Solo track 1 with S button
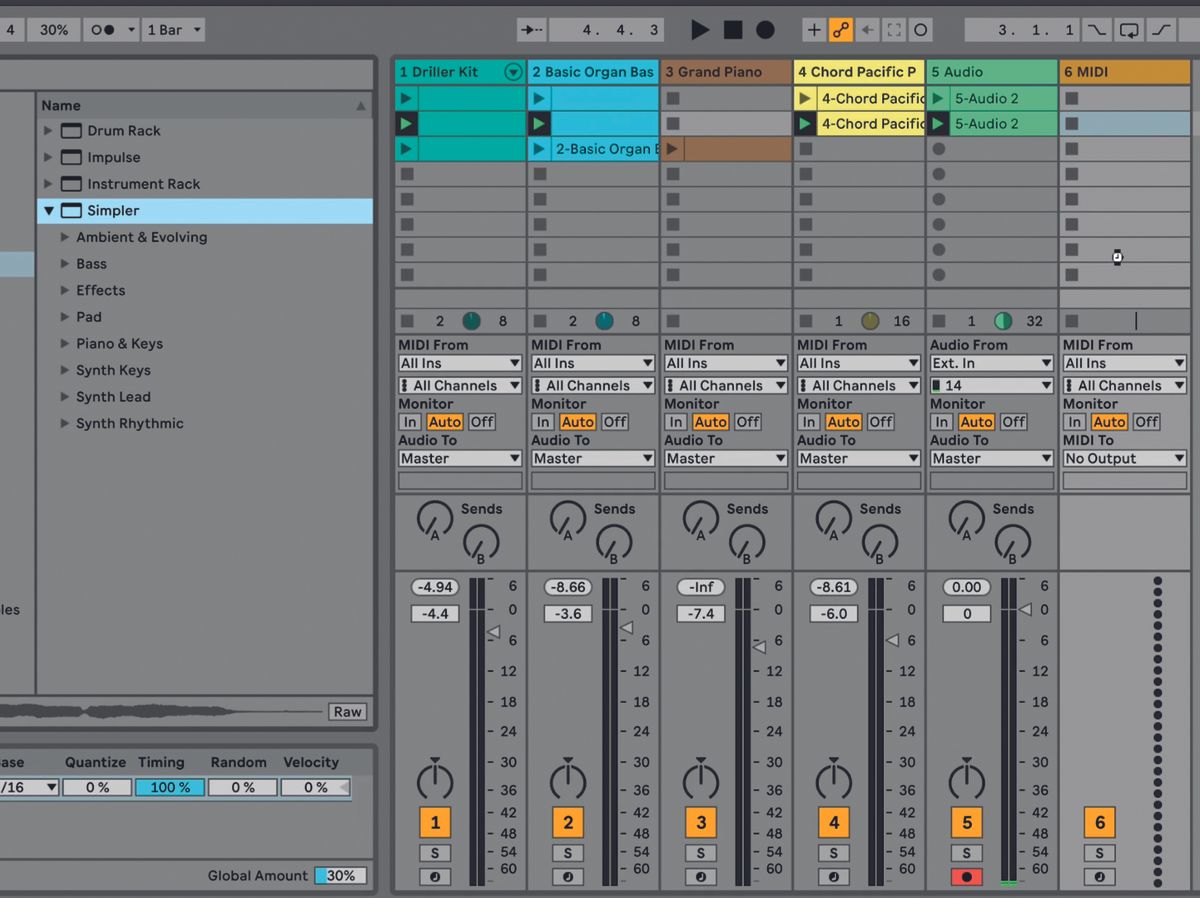This screenshot has width=1200, height=898. (435, 853)
